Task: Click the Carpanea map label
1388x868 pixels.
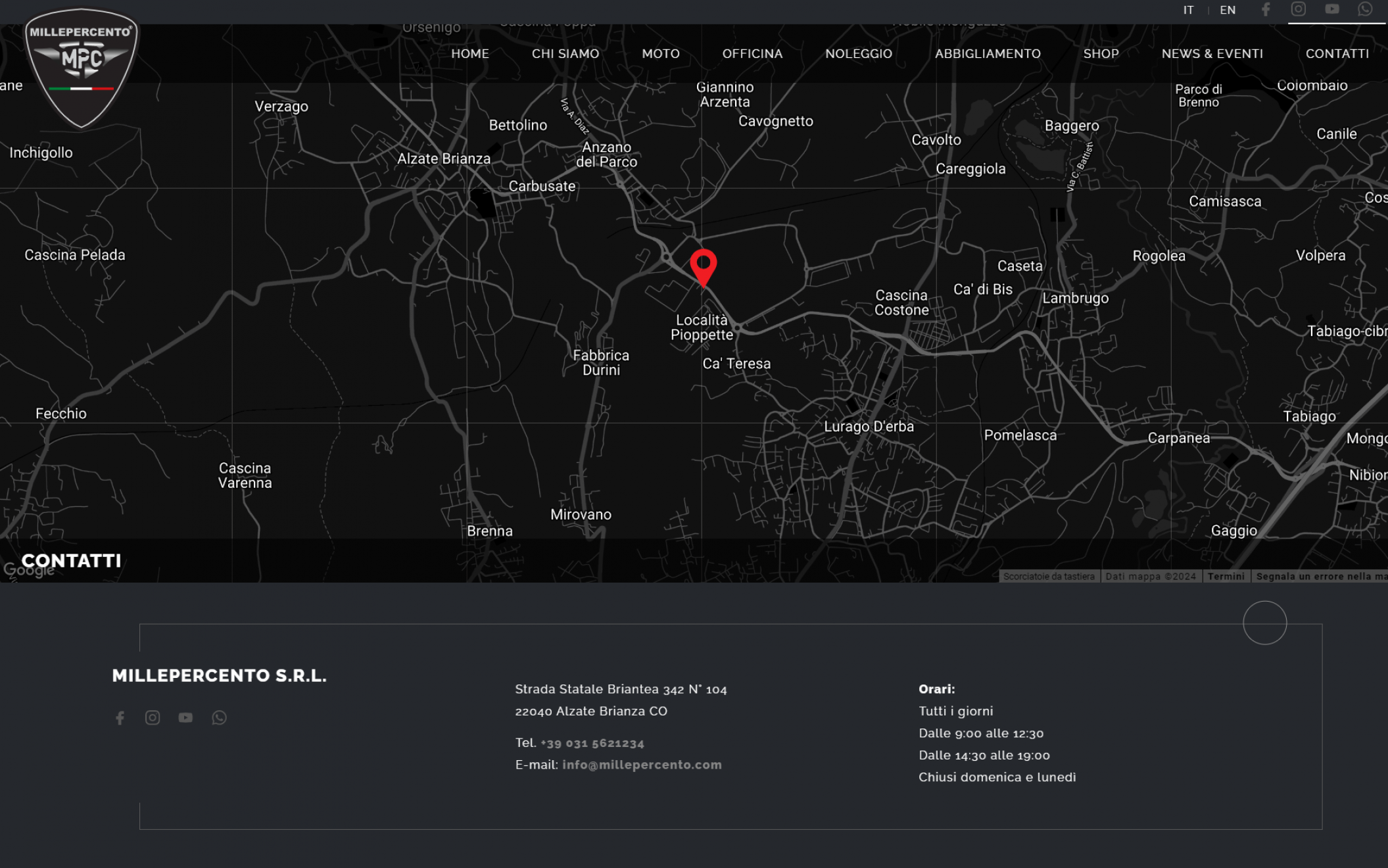Action: 1178,439
